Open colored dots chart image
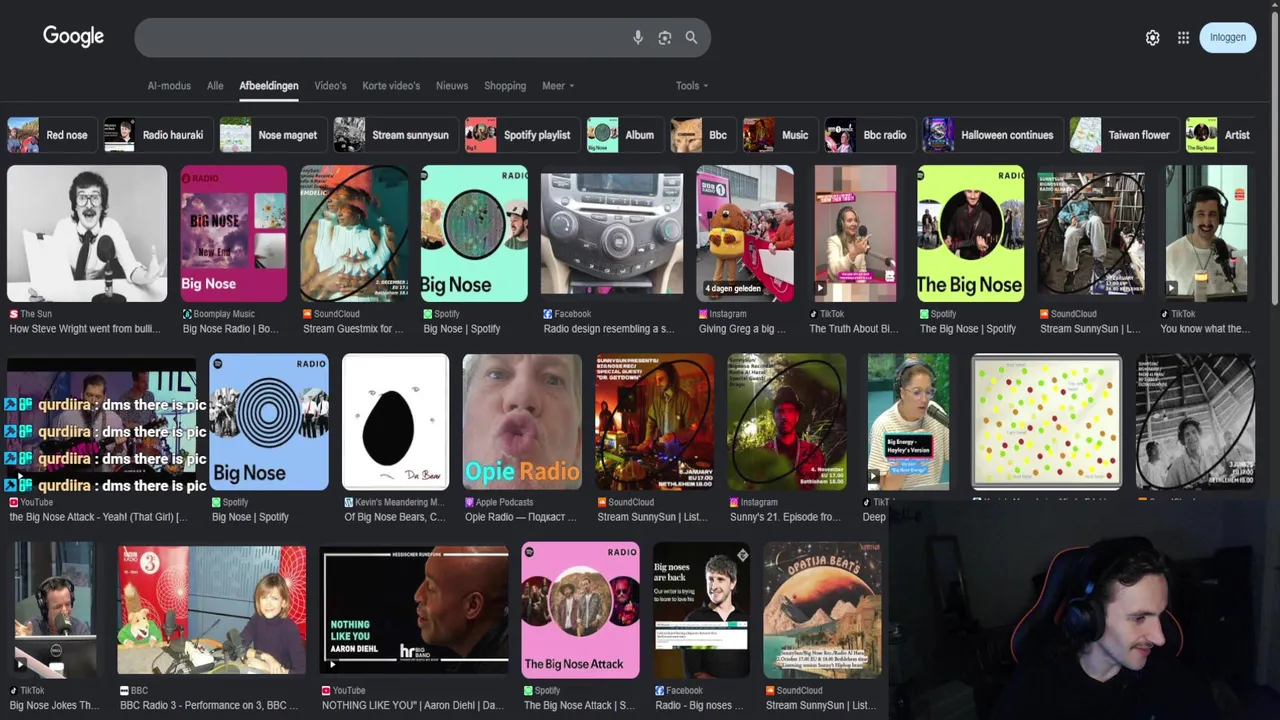The width and height of the screenshot is (1280, 720). 1046,421
